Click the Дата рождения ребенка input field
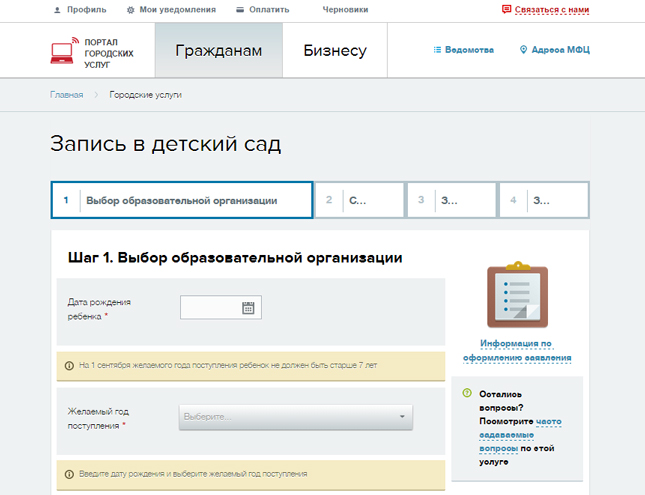Image resolution: width=645 pixels, height=495 pixels. click(209, 308)
